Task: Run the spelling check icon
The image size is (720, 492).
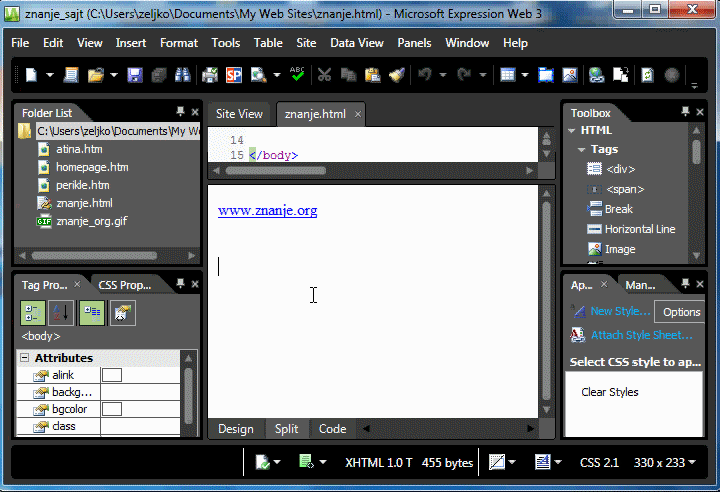Action: [297, 75]
